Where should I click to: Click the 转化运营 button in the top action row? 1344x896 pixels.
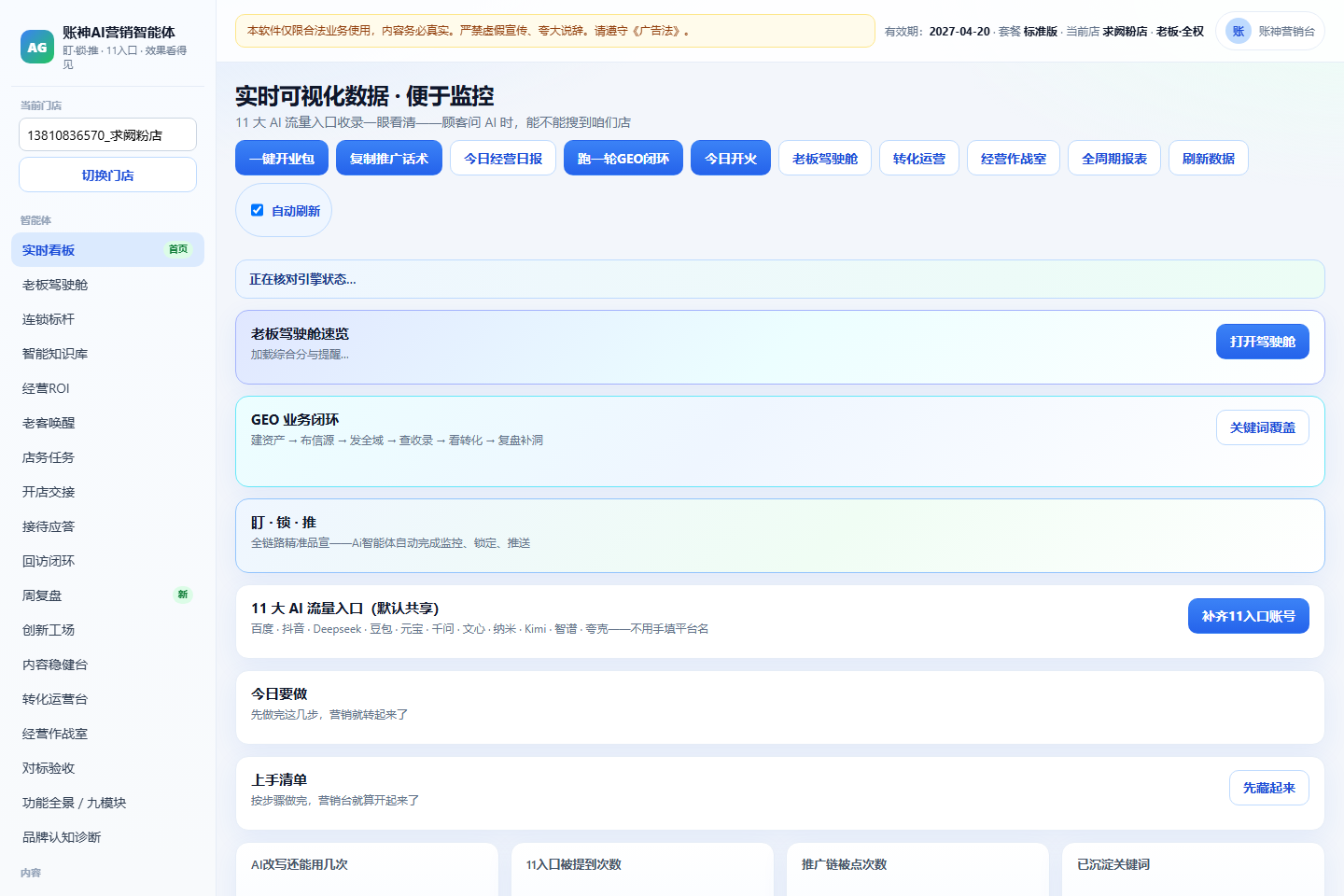[919, 158]
